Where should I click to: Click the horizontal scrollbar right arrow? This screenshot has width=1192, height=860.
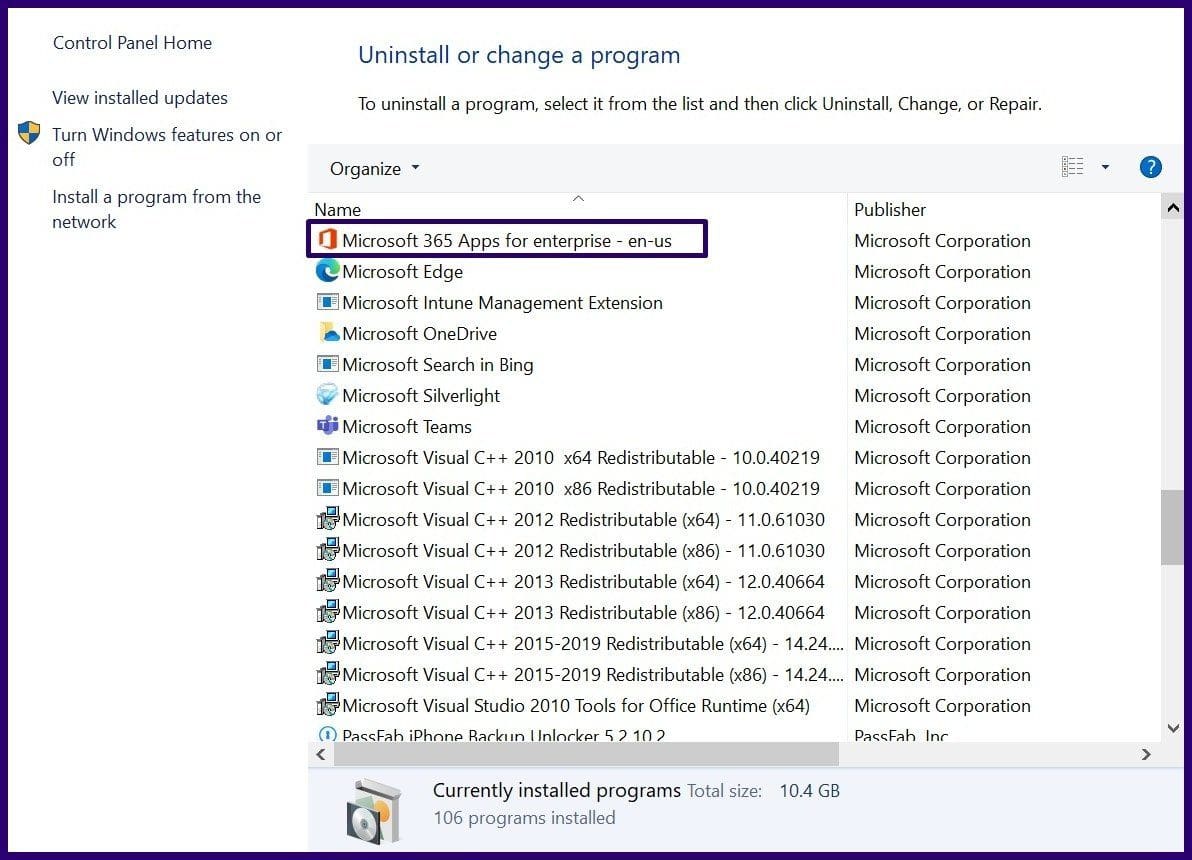[x=1146, y=754]
